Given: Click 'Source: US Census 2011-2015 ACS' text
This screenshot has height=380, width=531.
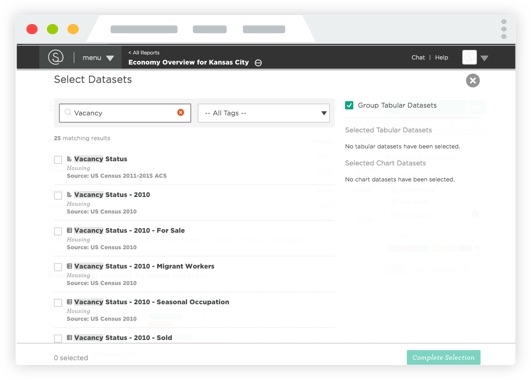Looking at the screenshot, I should pyautogui.click(x=117, y=176).
